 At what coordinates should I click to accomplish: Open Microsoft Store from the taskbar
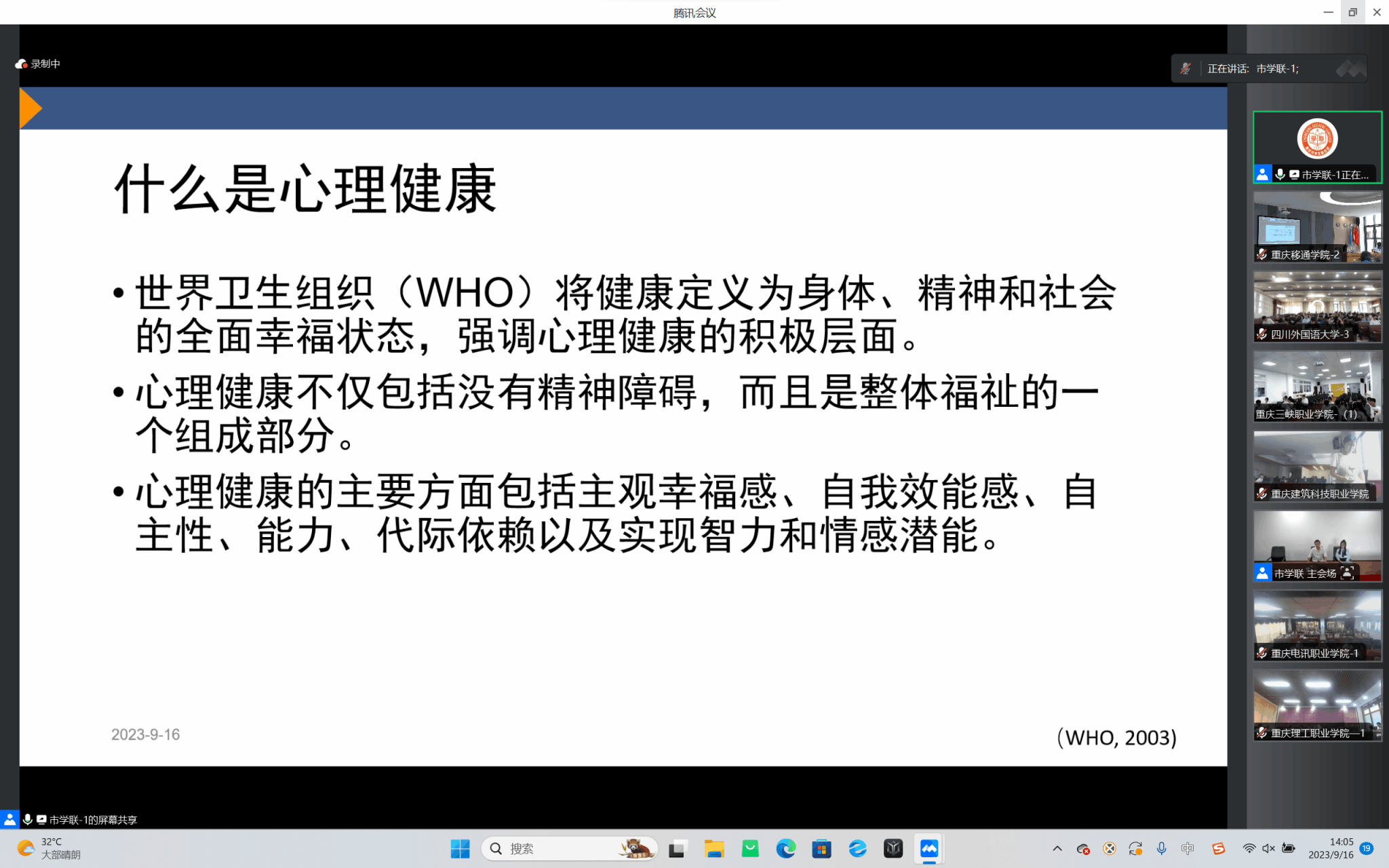[821, 848]
